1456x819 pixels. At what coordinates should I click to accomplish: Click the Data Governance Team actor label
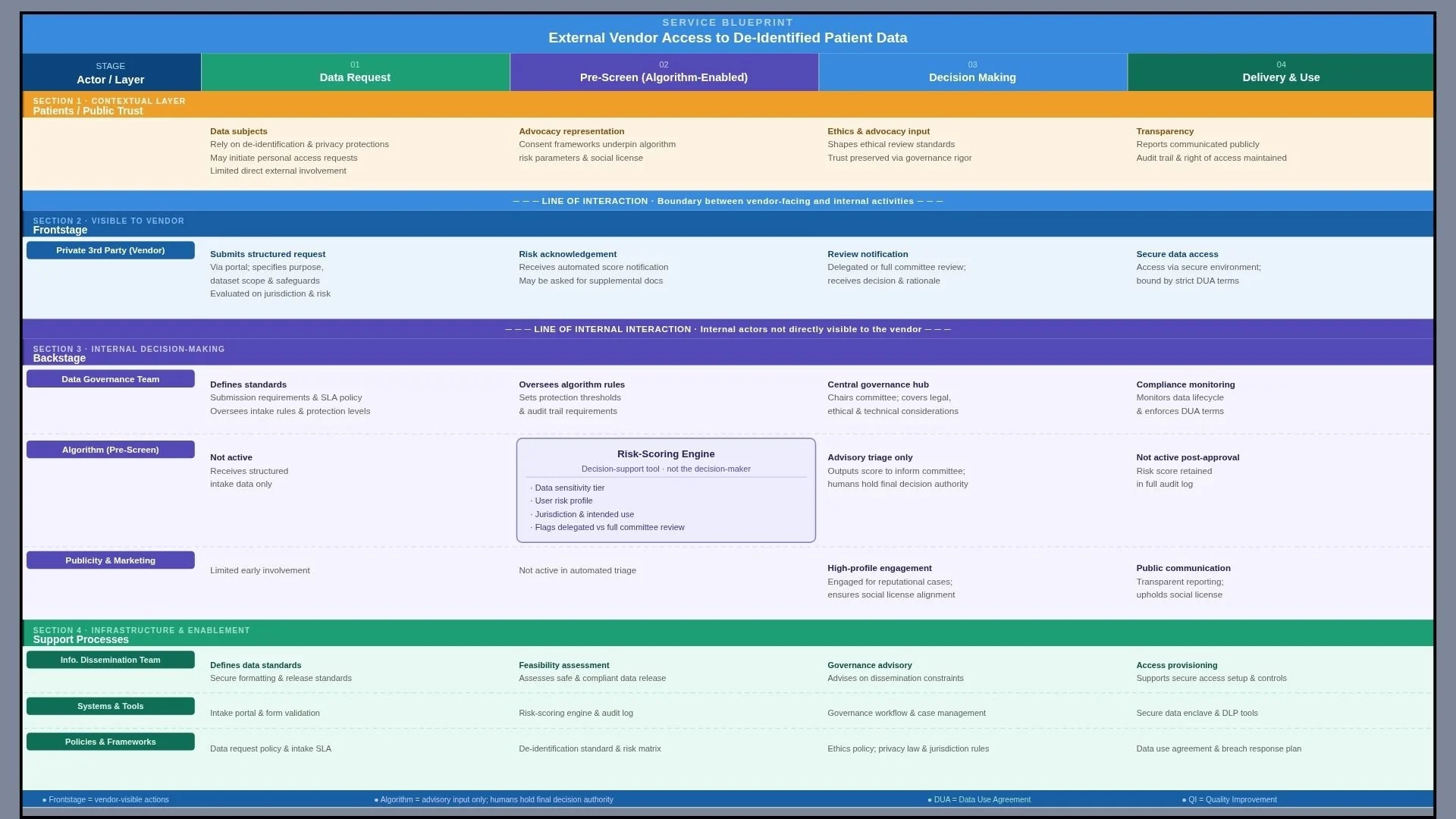coord(111,379)
